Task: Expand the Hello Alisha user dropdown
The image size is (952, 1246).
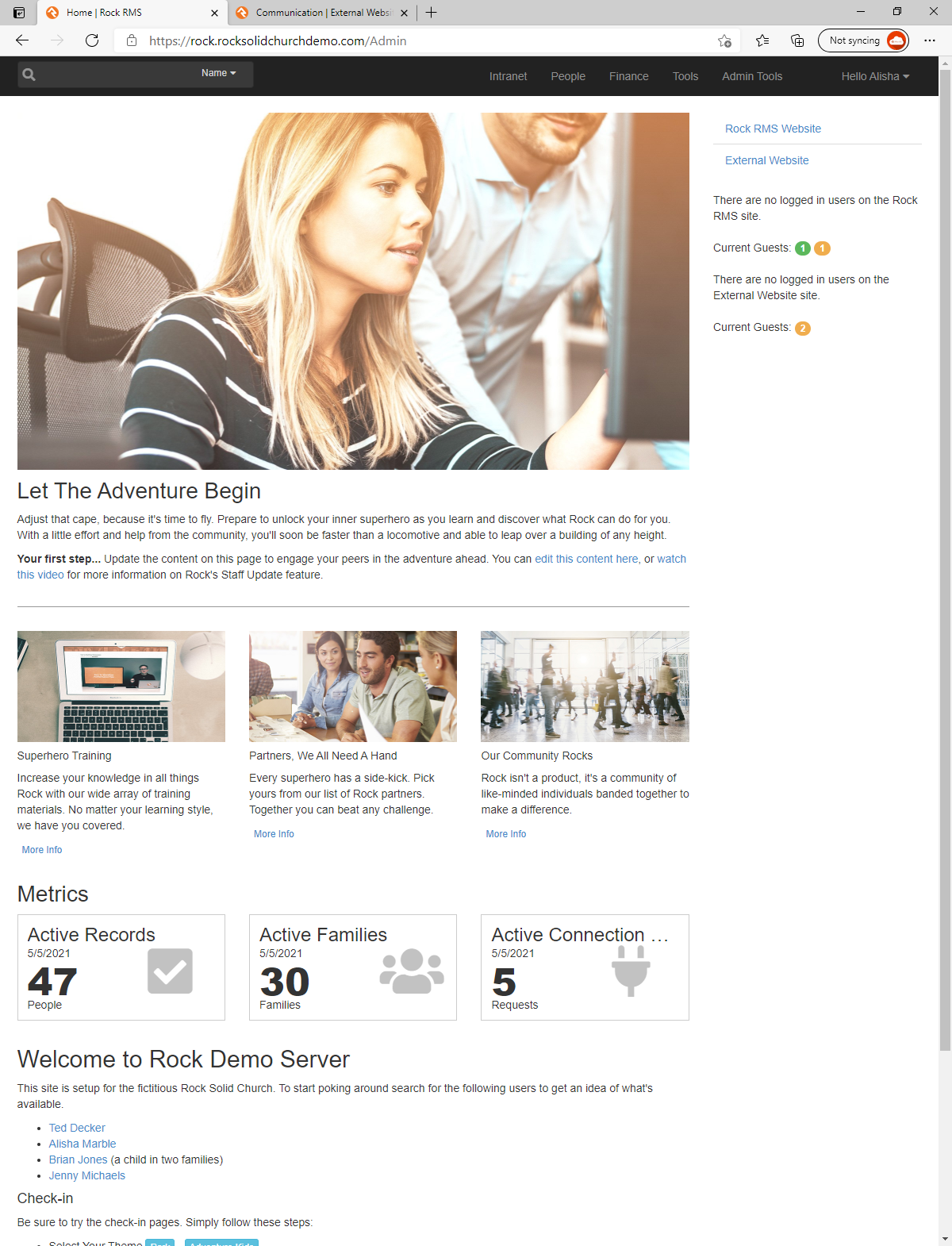Action: pyautogui.click(x=875, y=76)
